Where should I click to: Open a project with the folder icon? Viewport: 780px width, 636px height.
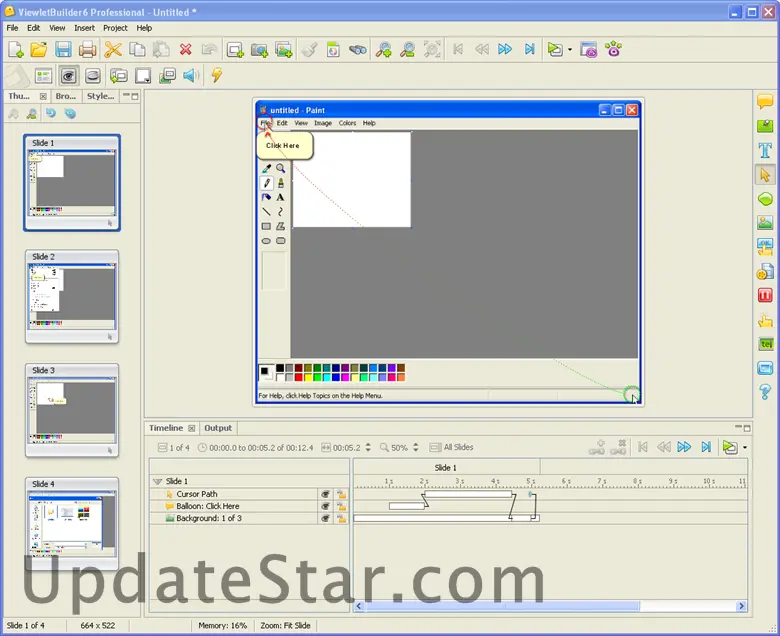(39, 49)
